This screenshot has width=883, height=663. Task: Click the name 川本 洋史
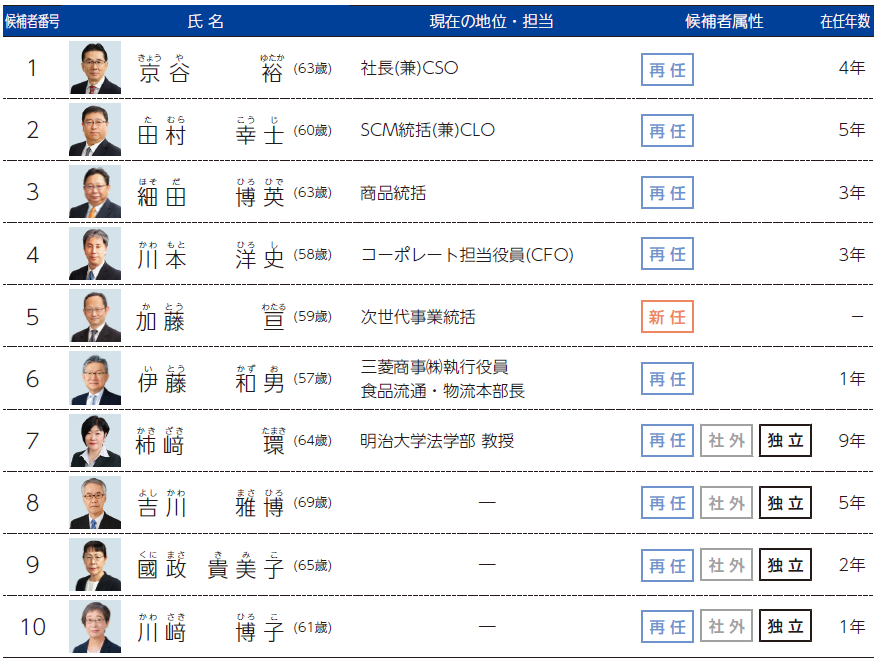211,256
